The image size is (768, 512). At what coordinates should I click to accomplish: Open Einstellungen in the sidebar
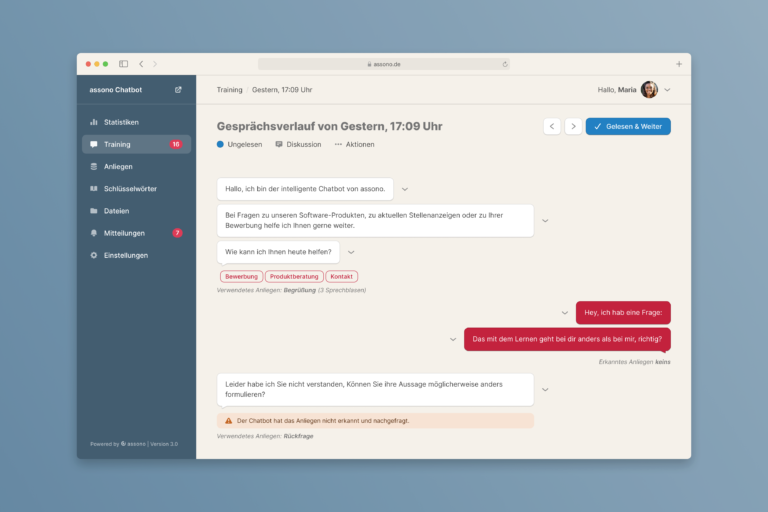[136, 255]
